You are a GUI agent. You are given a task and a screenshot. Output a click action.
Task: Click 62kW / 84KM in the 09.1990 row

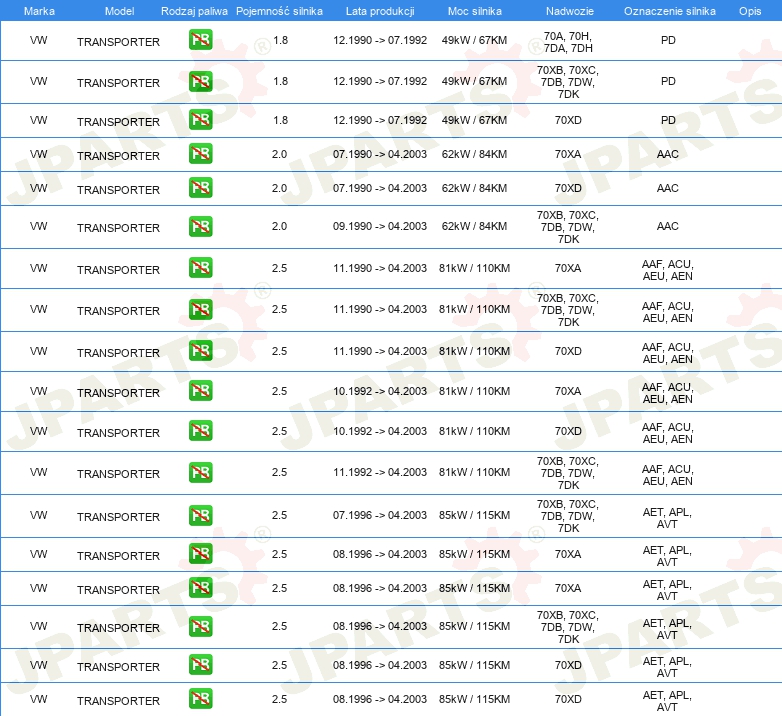474,226
